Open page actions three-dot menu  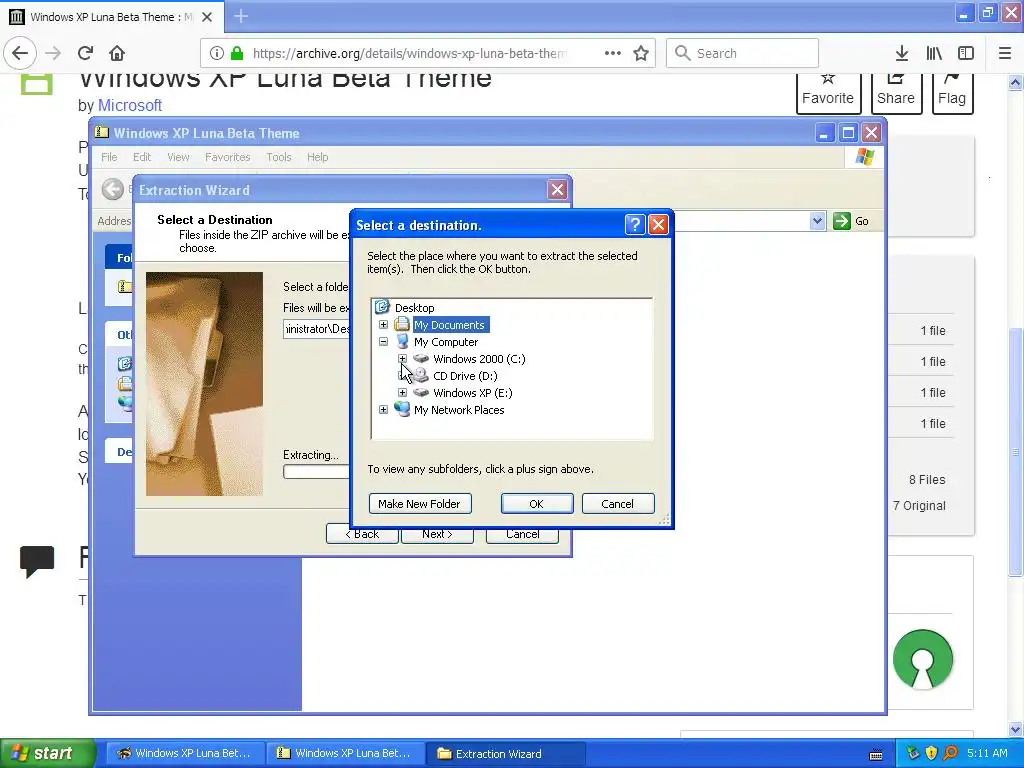(x=613, y=54)
